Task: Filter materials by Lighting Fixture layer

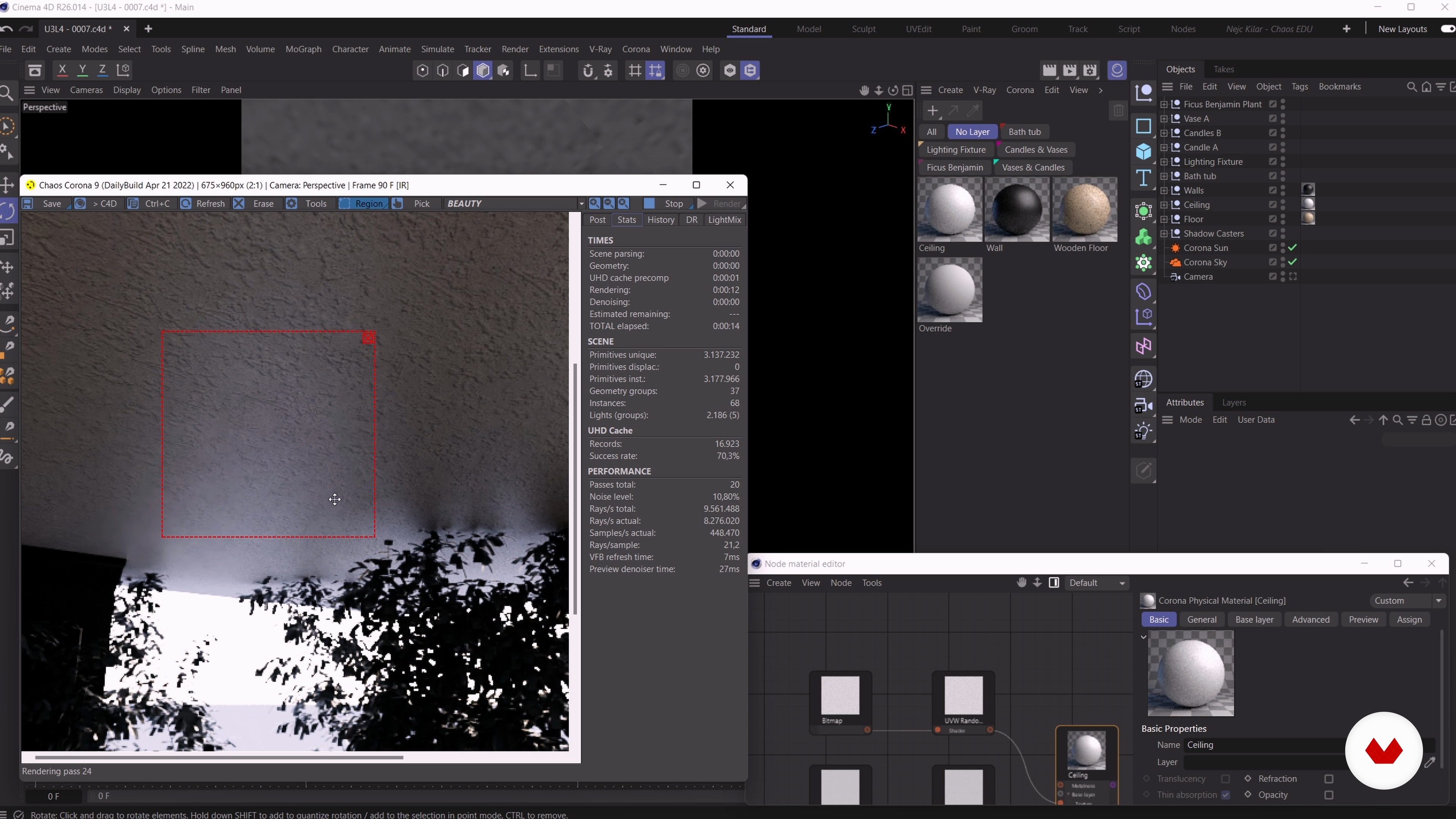Action: click(x=956, y=150)
